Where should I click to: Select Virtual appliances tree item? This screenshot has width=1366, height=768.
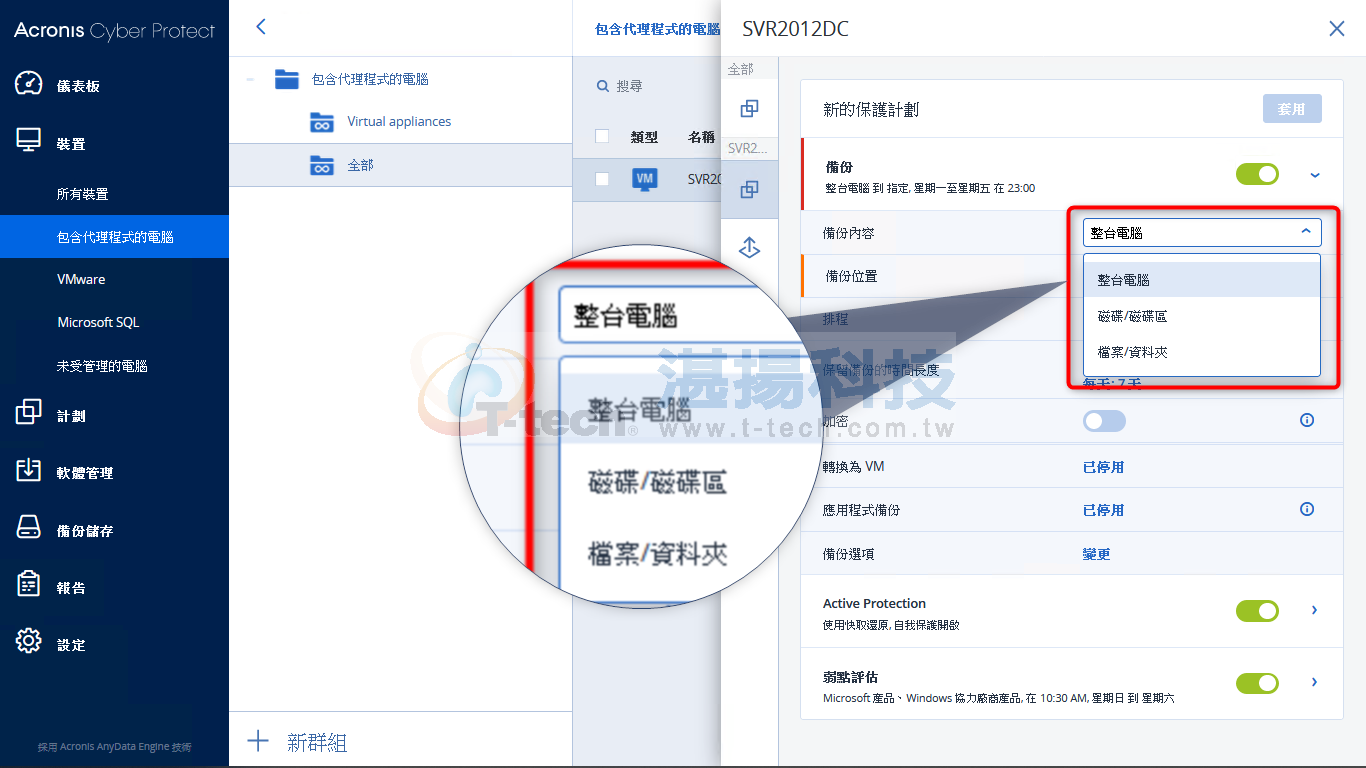[399, 122]
